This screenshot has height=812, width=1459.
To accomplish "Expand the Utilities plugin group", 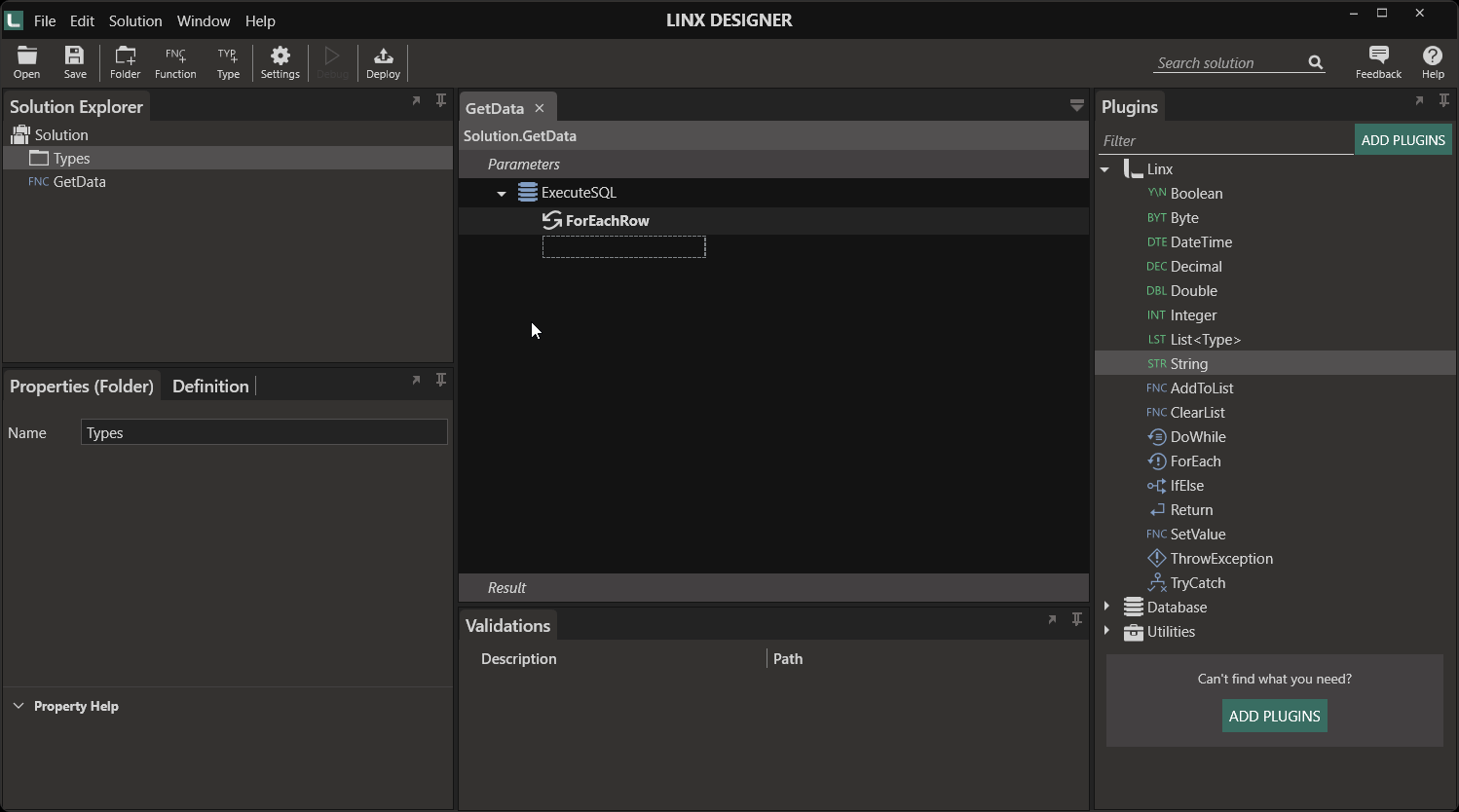I will [x=1105, y=631].
